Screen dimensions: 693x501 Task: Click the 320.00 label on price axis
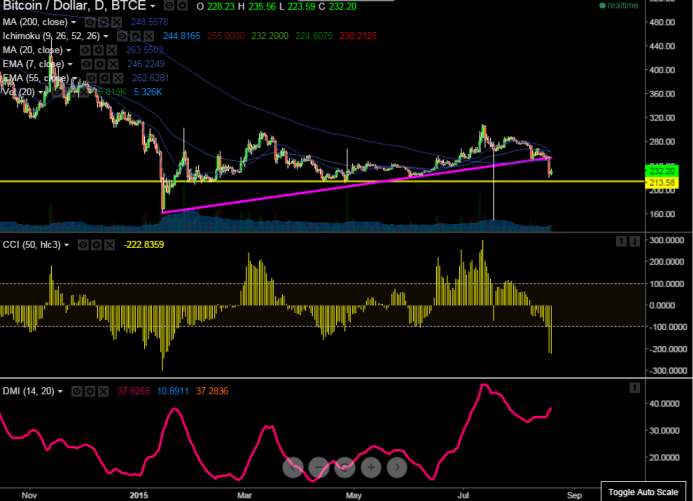(x=662, y=118)
